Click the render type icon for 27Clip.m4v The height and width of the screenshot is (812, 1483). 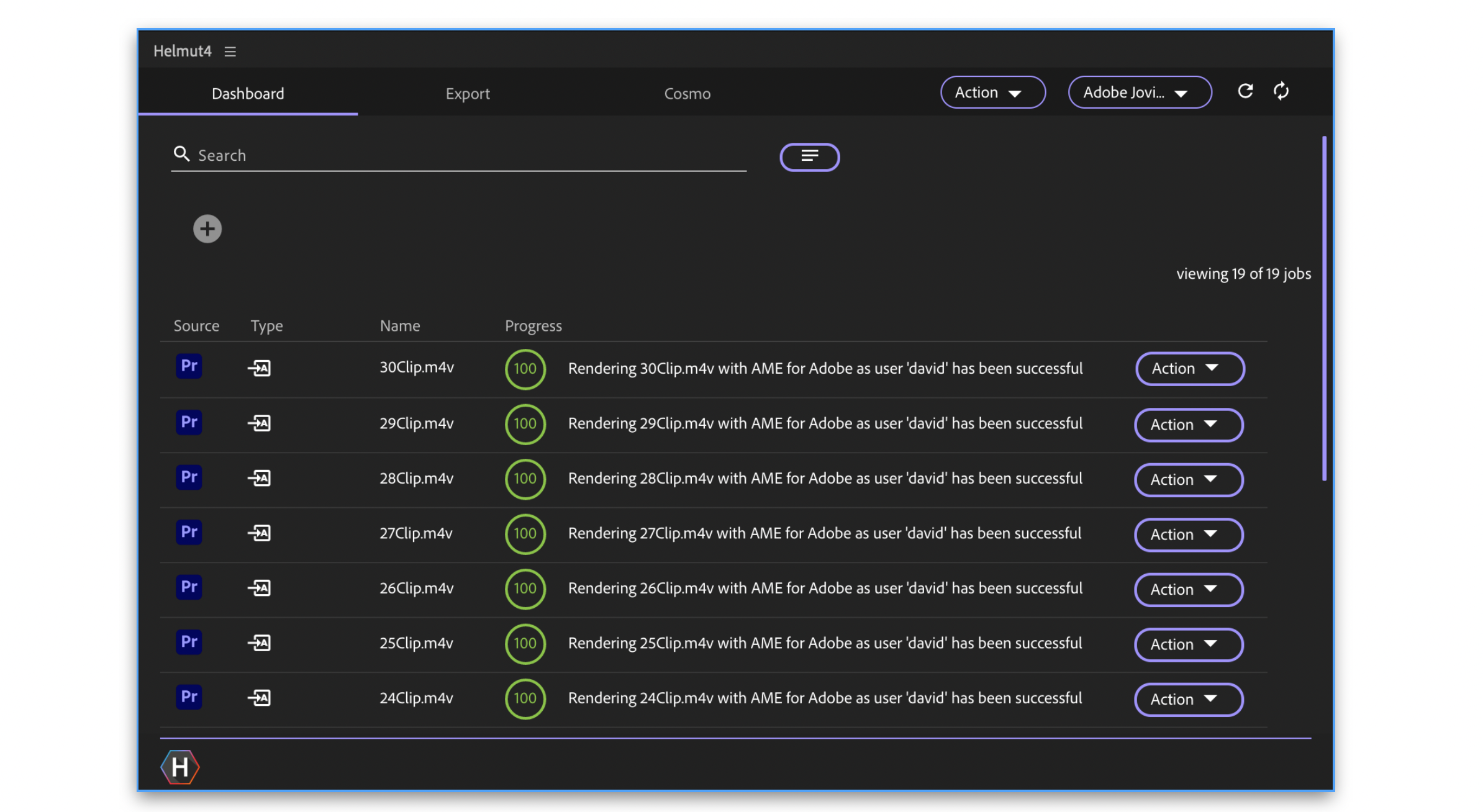pyautogui.click(x=260, y=533)
